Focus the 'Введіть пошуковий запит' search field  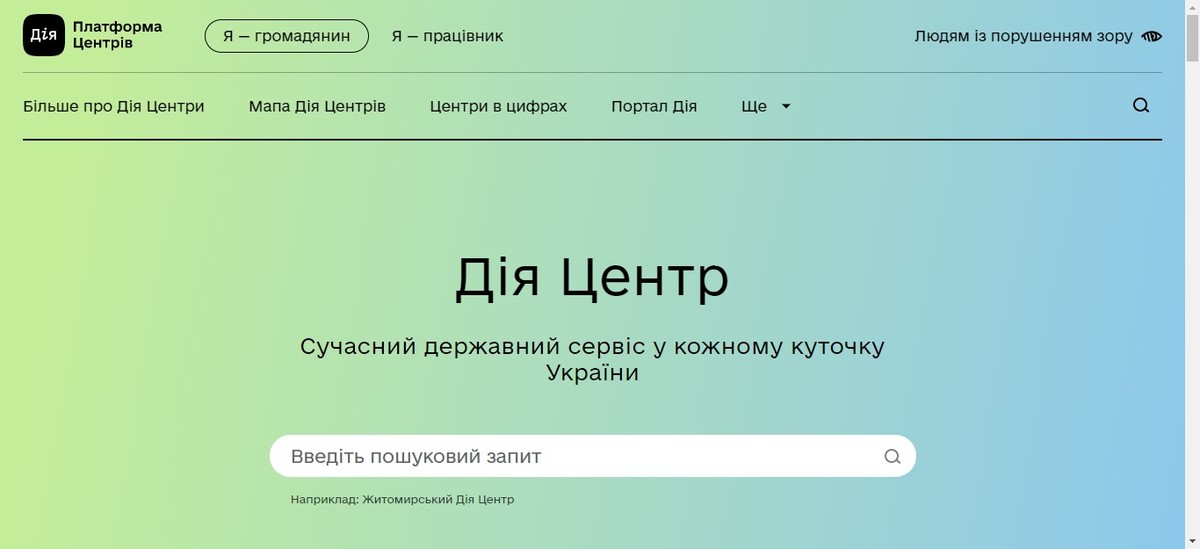tap(593, 457)
